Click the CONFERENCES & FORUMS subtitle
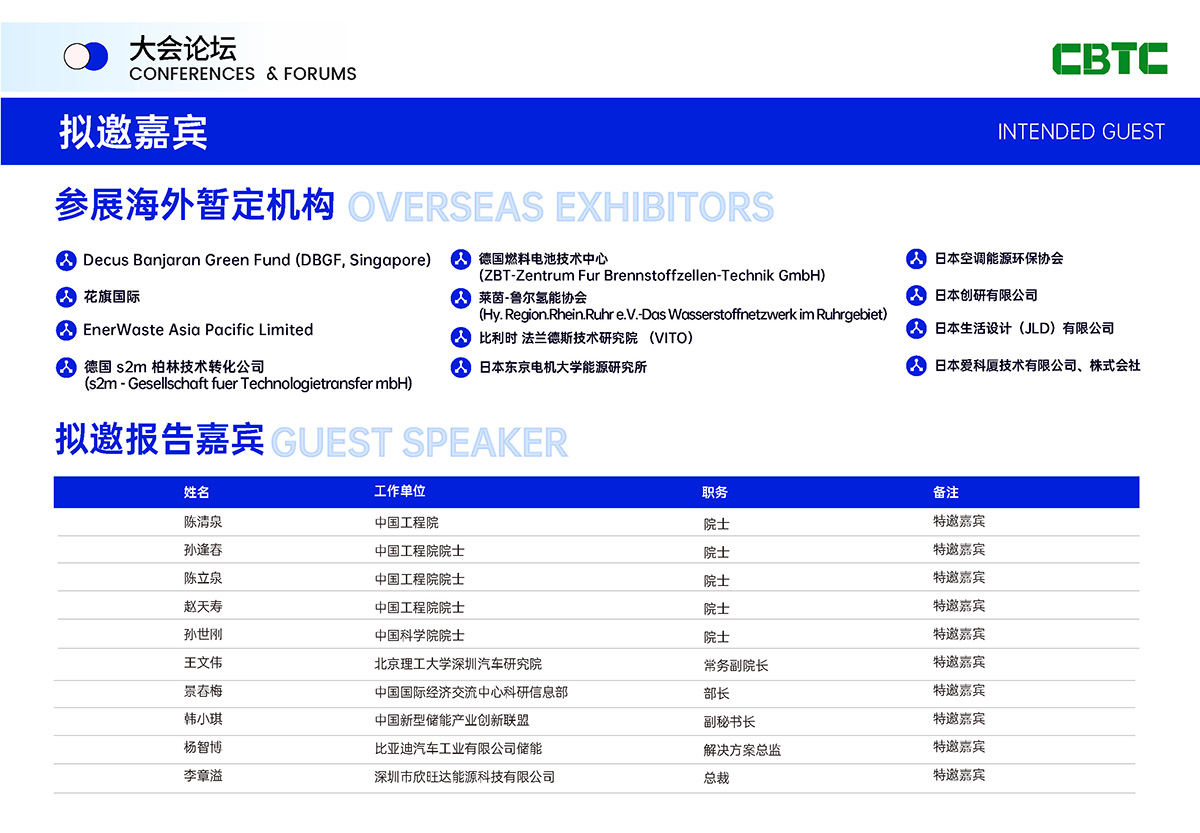This screenshot has height=833, width=1200. coord(243,74)
